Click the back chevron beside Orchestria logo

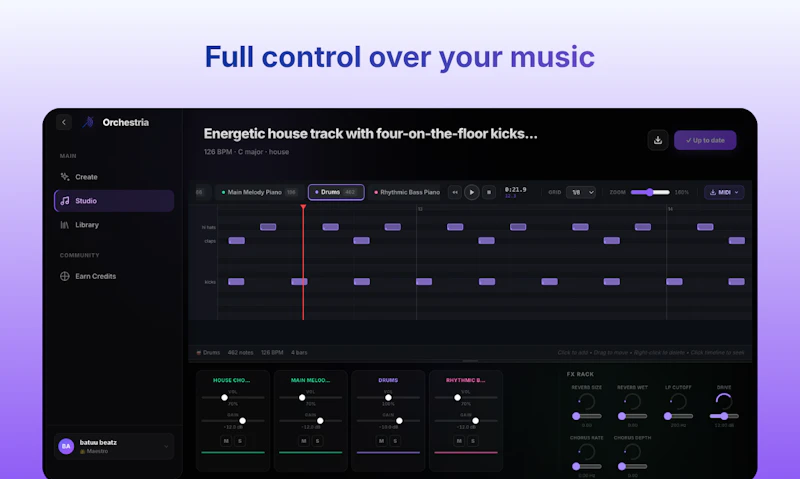pyautogui.click(x=64, y=122)
